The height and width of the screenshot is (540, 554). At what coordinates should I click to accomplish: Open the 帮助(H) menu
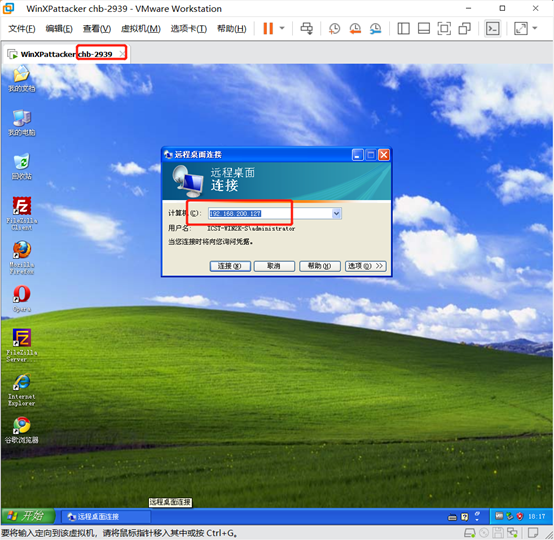pos(231,29)
